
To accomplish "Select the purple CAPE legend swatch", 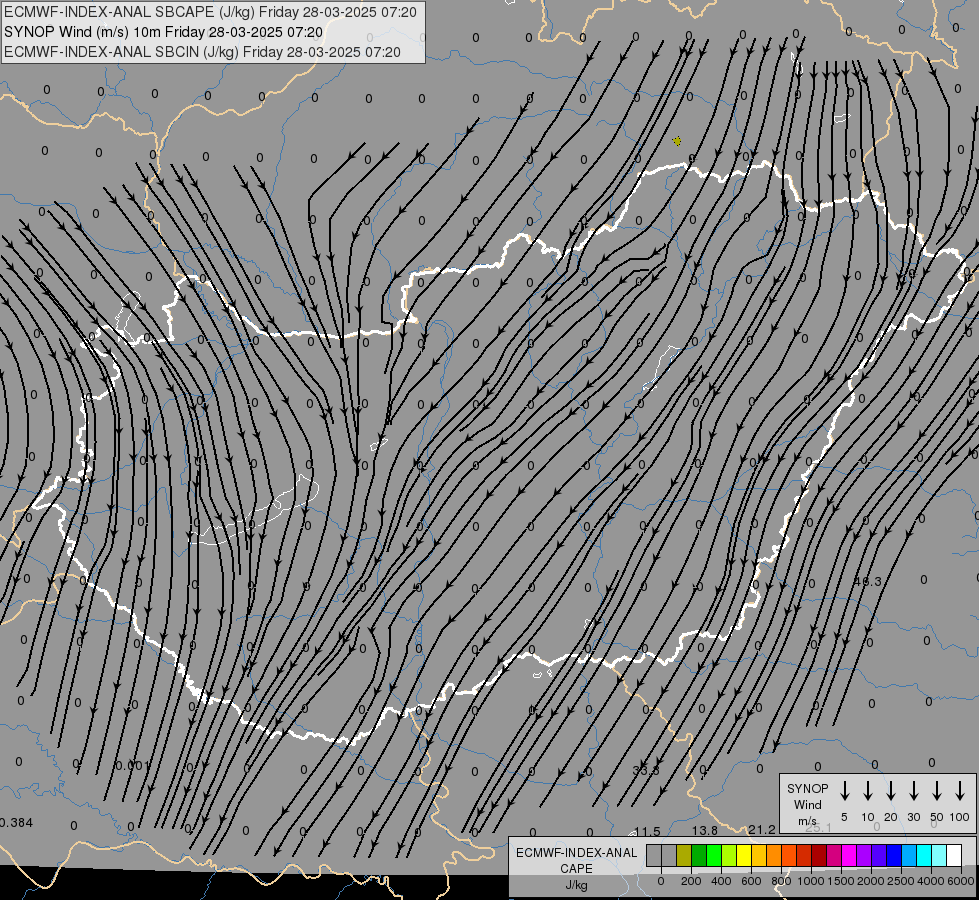I will (864, 855).
